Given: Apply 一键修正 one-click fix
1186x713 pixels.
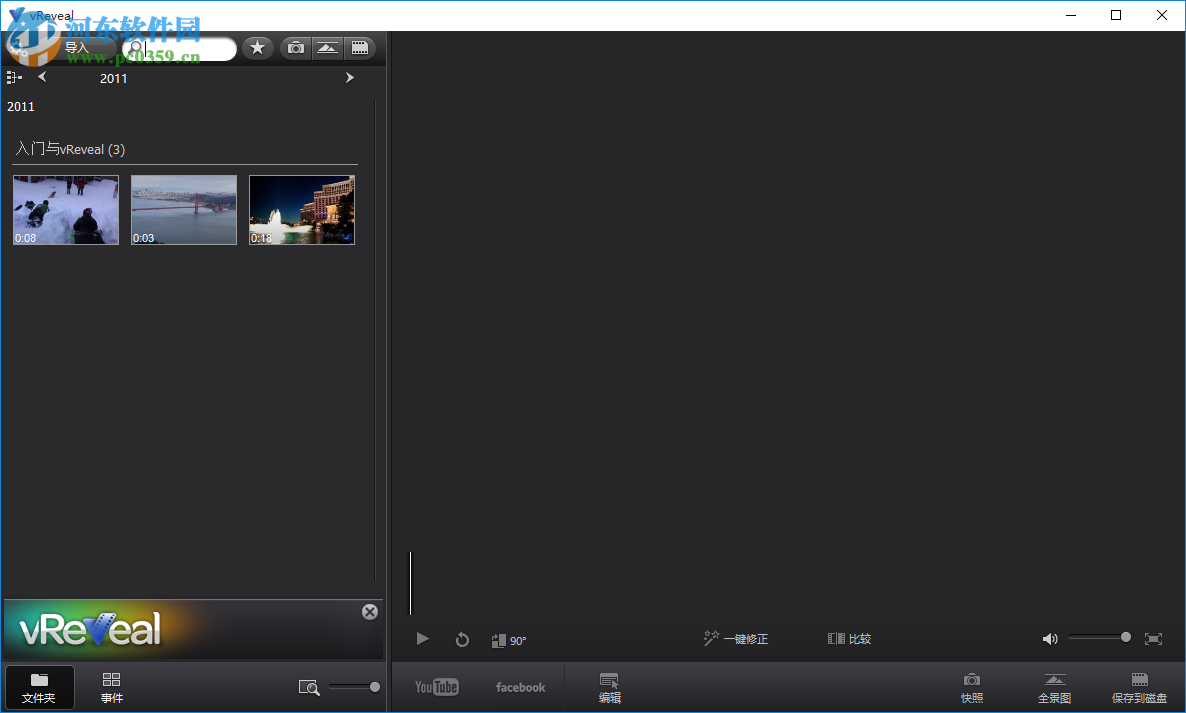Looking at the screenshot, I should click(x=736, y=639).
